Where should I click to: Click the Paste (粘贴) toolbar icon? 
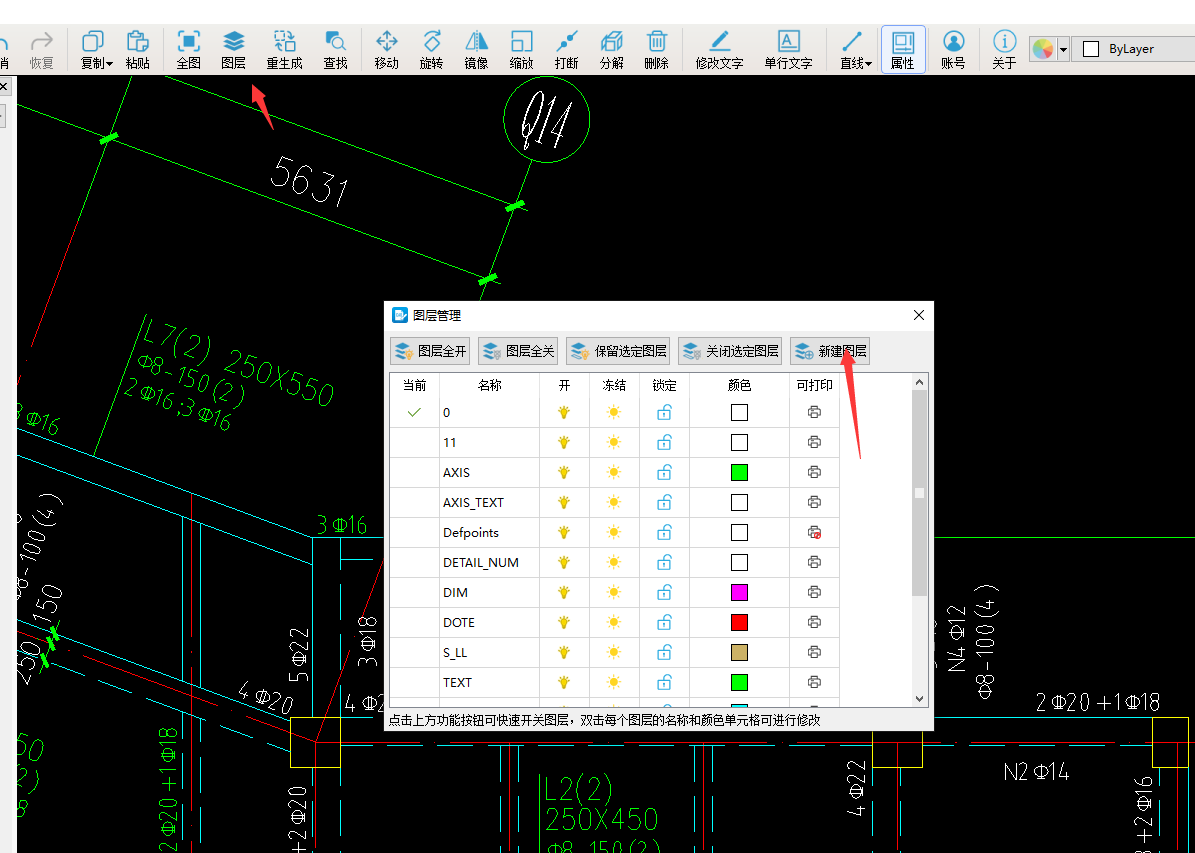pyautogui.click(x=138, y=50)
